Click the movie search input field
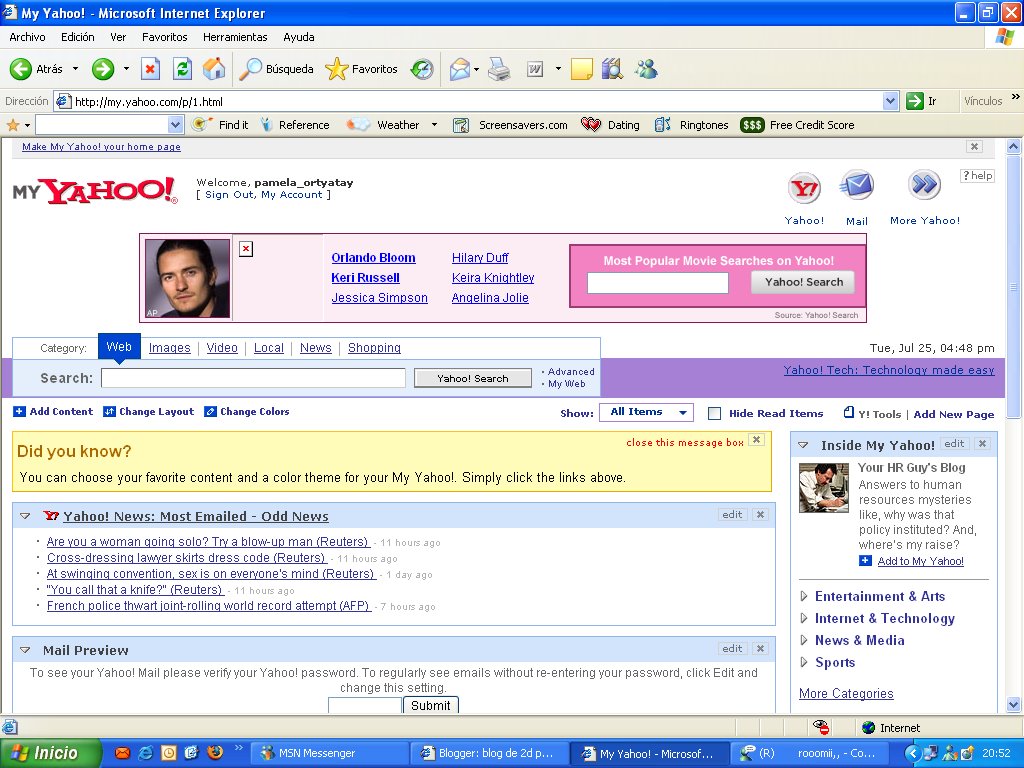This screenshot has width=1024, height=768. pyautogui.click(x=658, y=283)
